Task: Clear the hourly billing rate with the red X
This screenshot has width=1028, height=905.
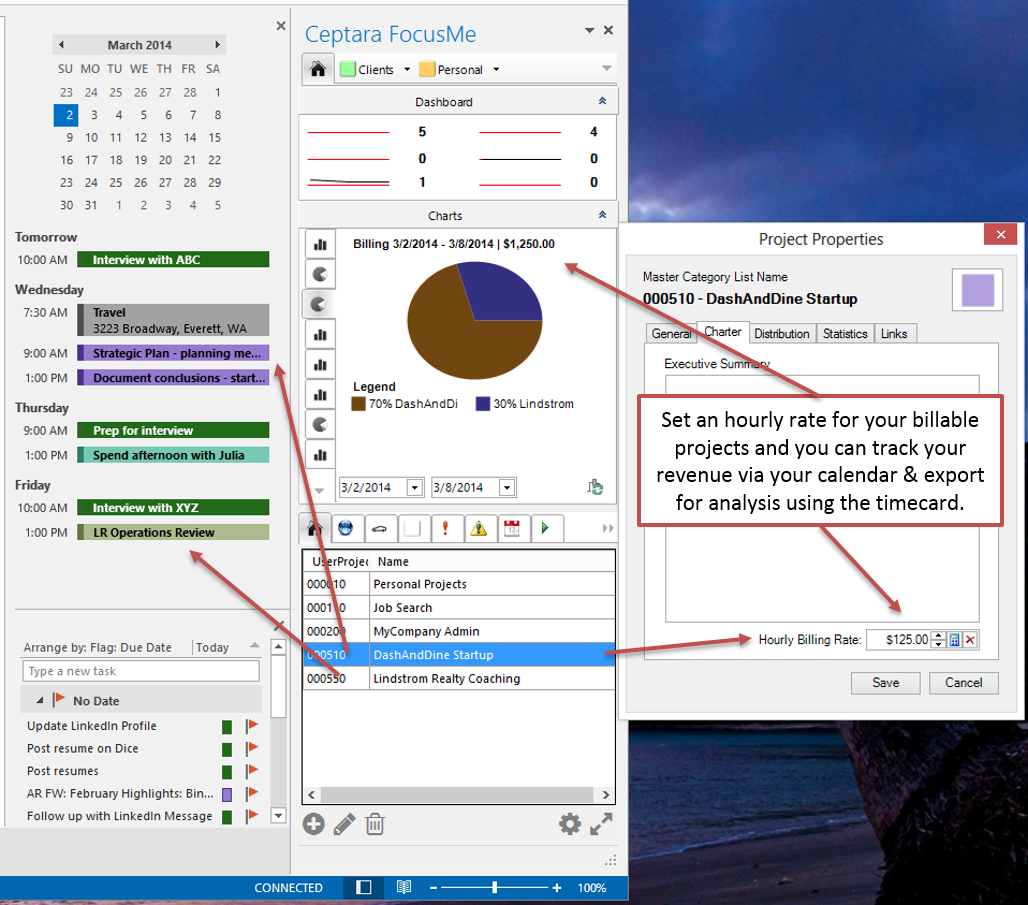Action: click(970, 640)
